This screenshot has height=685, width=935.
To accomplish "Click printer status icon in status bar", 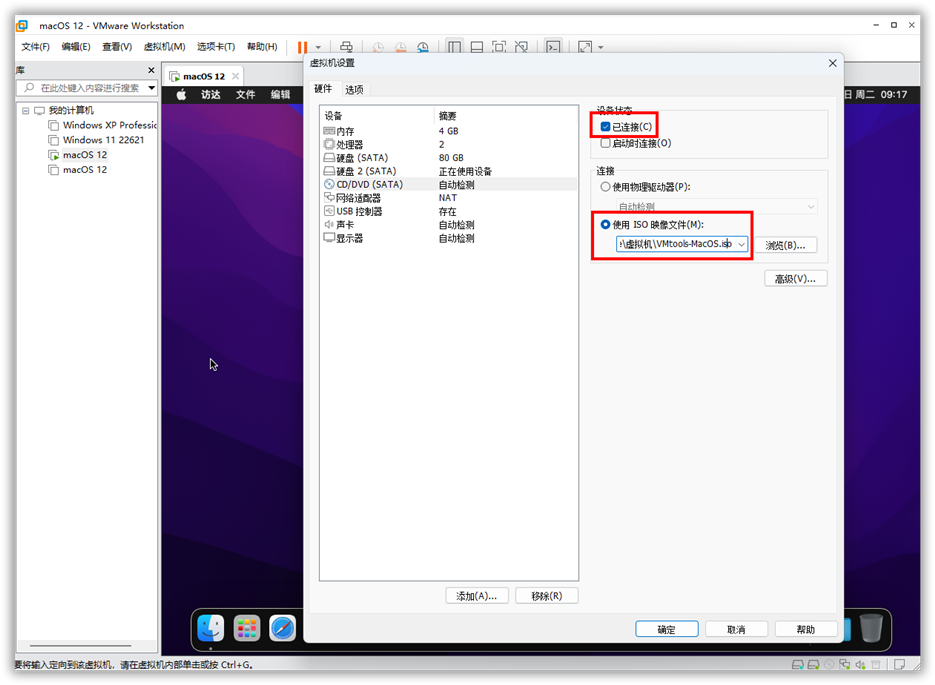I will point(875,664).
